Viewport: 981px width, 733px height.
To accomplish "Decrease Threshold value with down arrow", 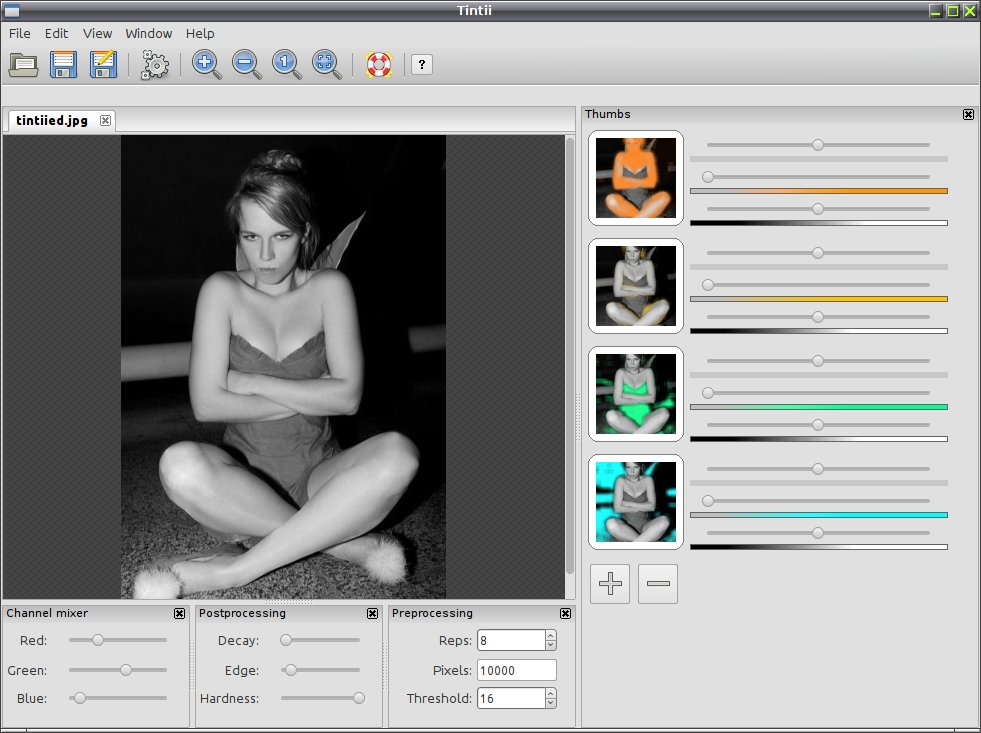I will coord(551,704).
